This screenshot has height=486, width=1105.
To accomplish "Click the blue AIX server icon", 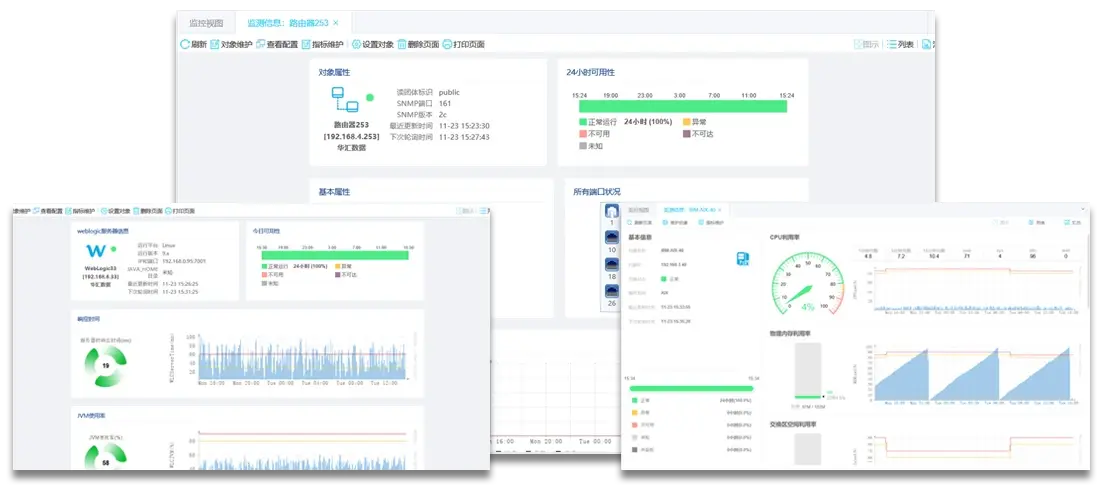I will pyautogui.click(x=742, y=258).
